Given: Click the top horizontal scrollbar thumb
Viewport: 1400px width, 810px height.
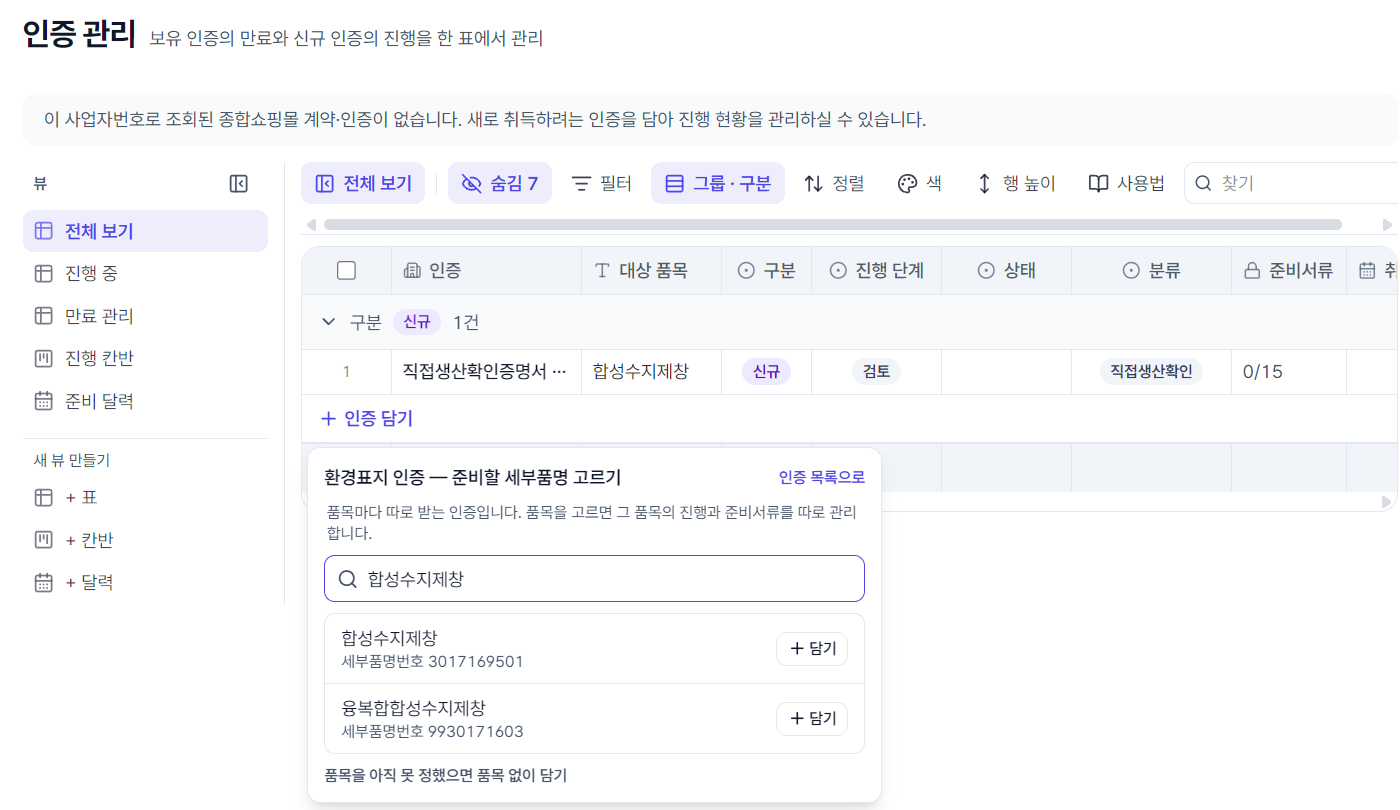Looking at the screenshot, I should pos(833,224).
